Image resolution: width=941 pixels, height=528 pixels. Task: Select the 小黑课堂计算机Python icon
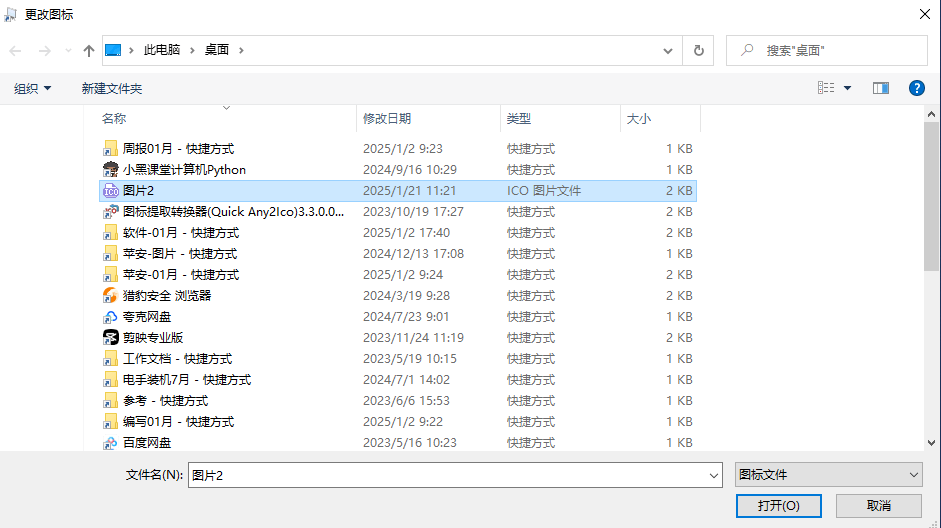tap(110, 169)
